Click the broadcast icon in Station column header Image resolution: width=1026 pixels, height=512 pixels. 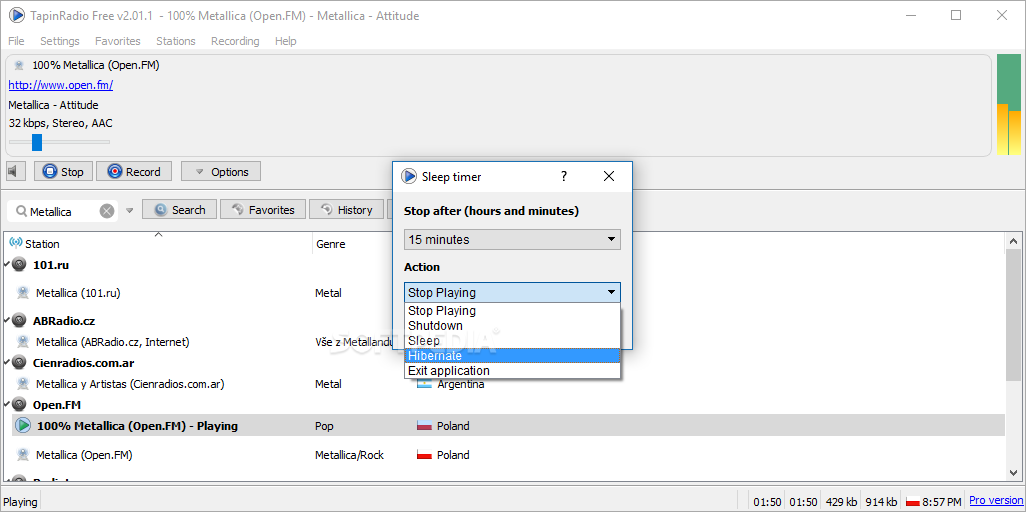point(16,244)
